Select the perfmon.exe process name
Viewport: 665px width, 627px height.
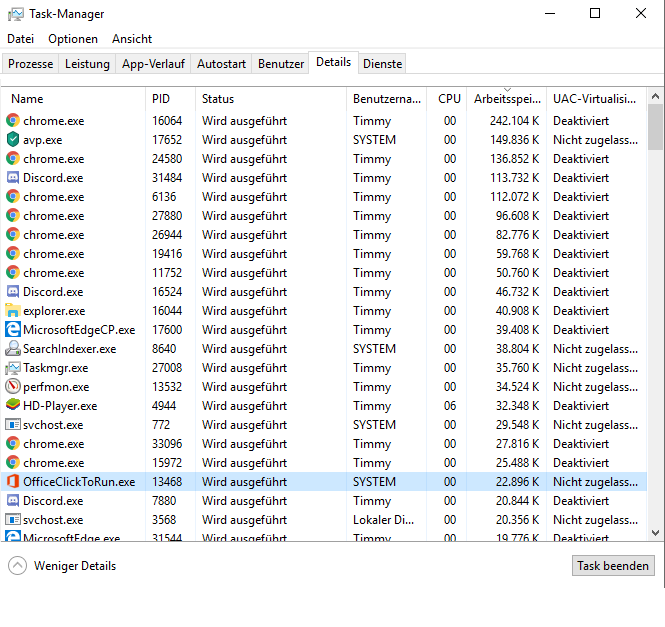pos(56,386)
